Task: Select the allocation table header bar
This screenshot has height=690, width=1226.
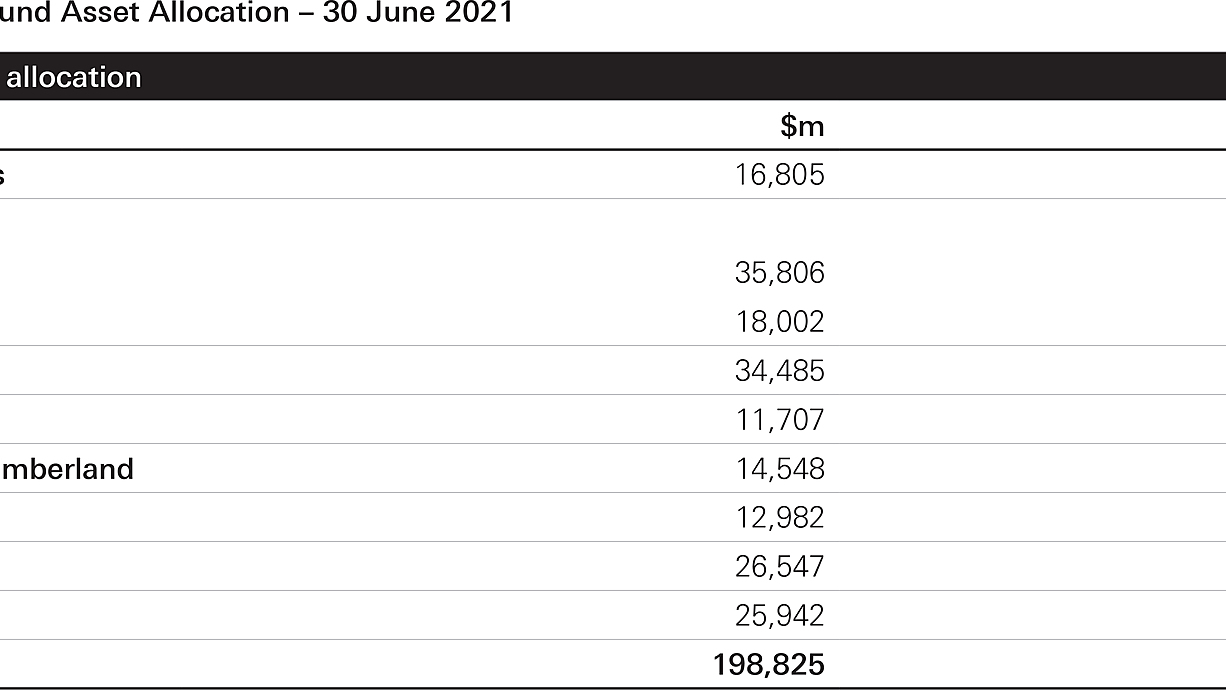Action: point(613,77)
